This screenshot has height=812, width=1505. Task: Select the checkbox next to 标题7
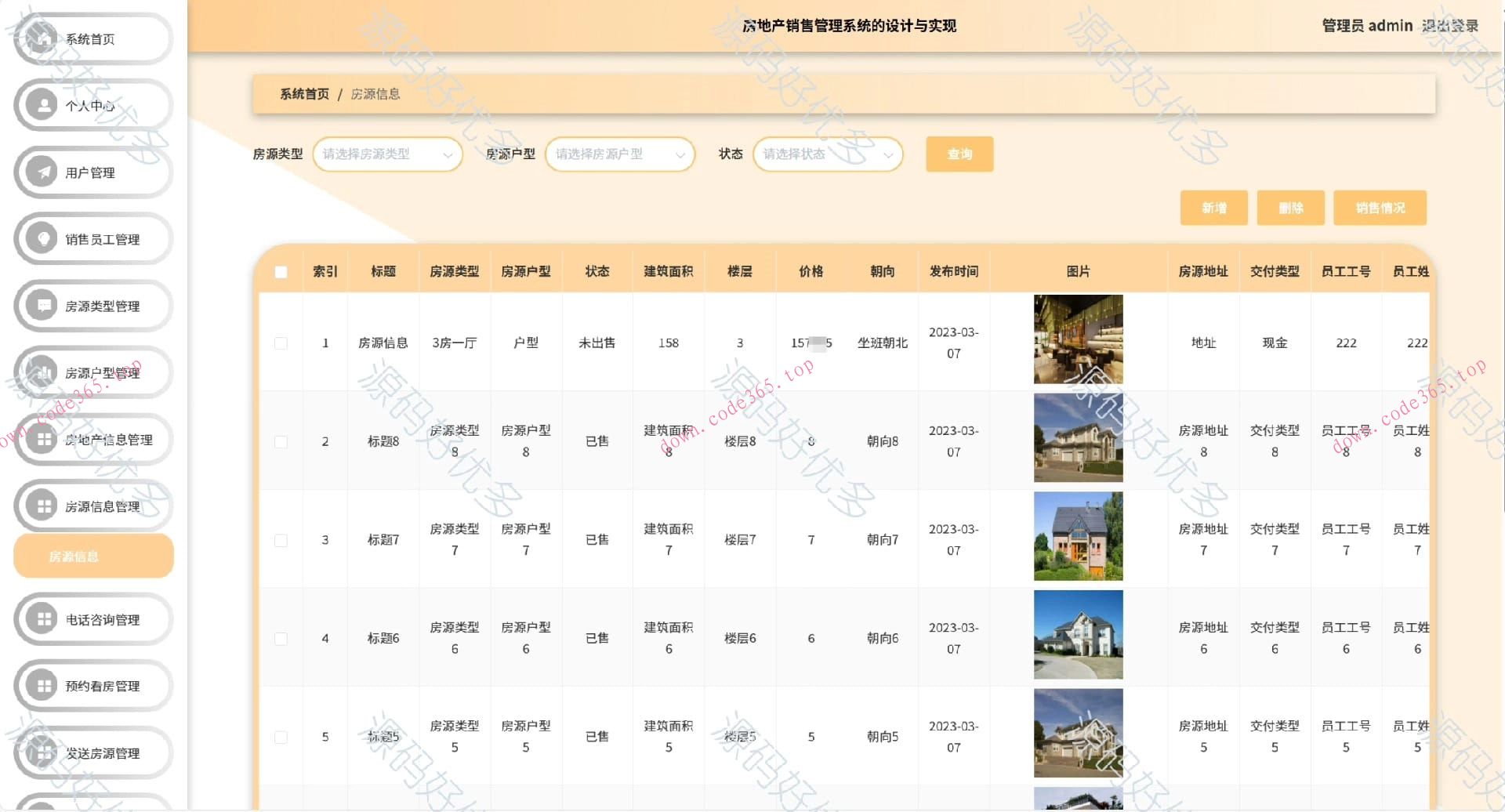[281, 539]
